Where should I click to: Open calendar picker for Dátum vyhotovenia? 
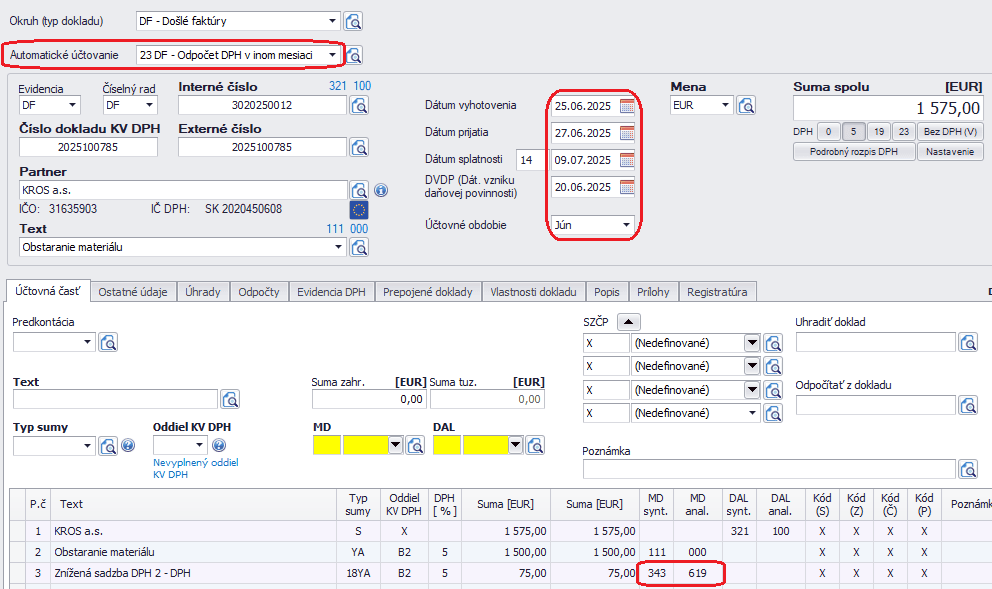[627, 106]
